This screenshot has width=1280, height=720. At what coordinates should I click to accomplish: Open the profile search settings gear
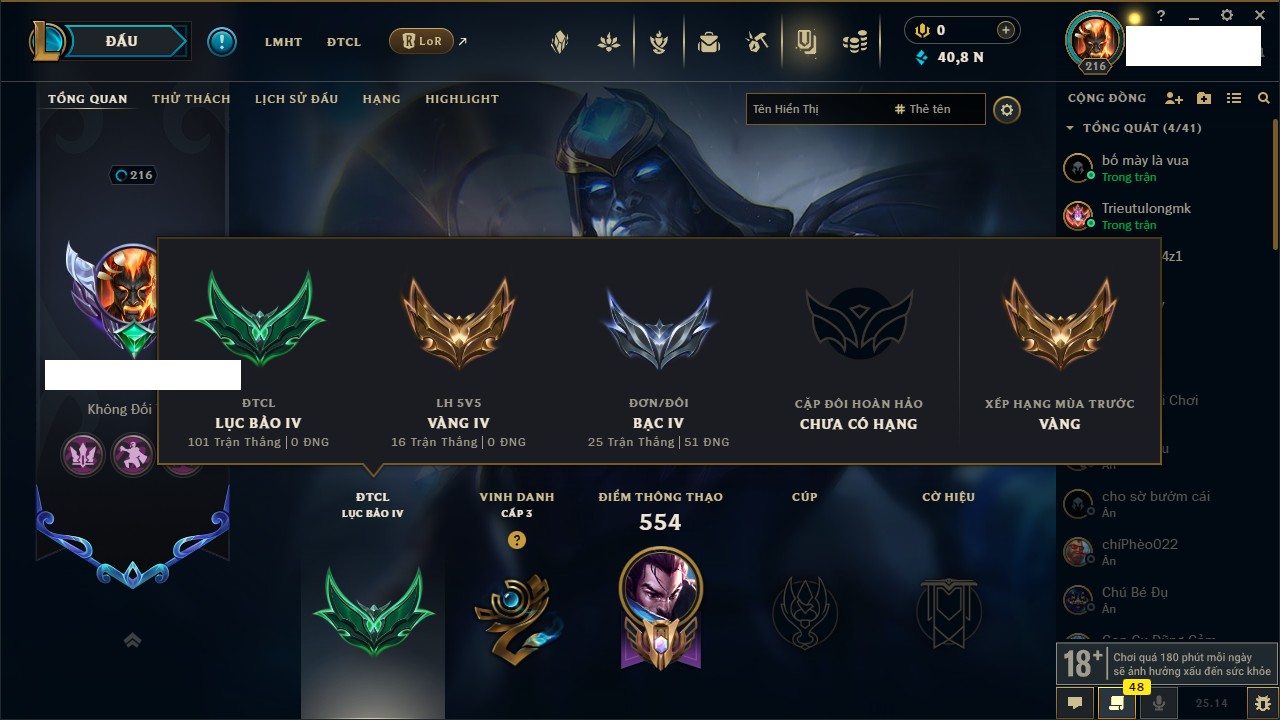tap(1007, 109)
